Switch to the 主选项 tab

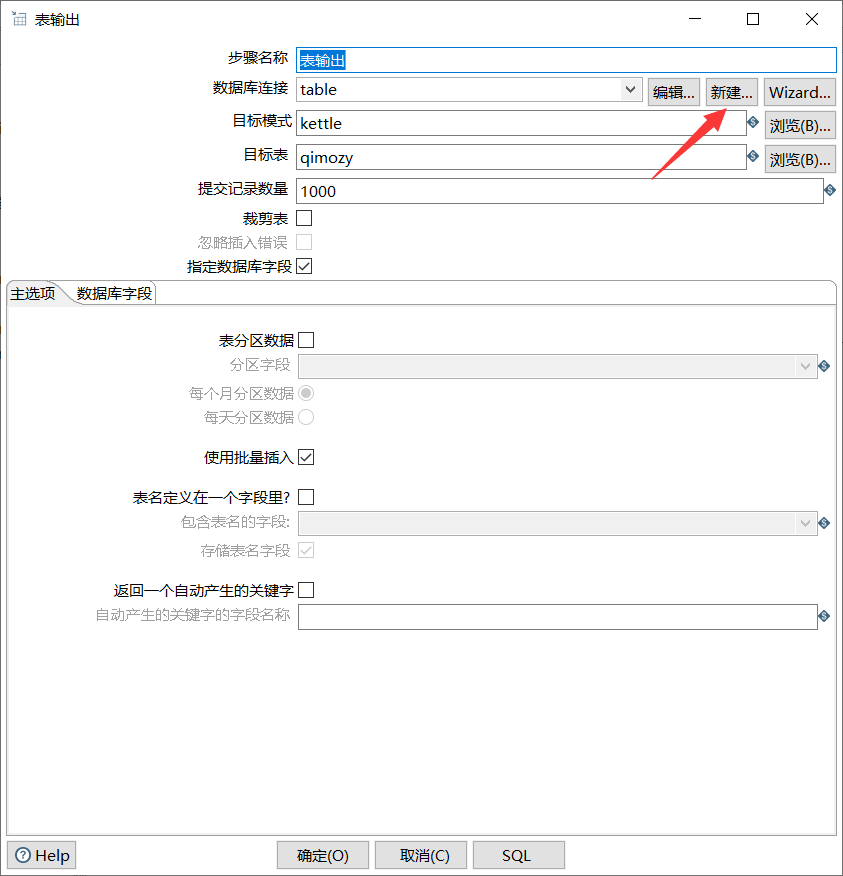33,293
